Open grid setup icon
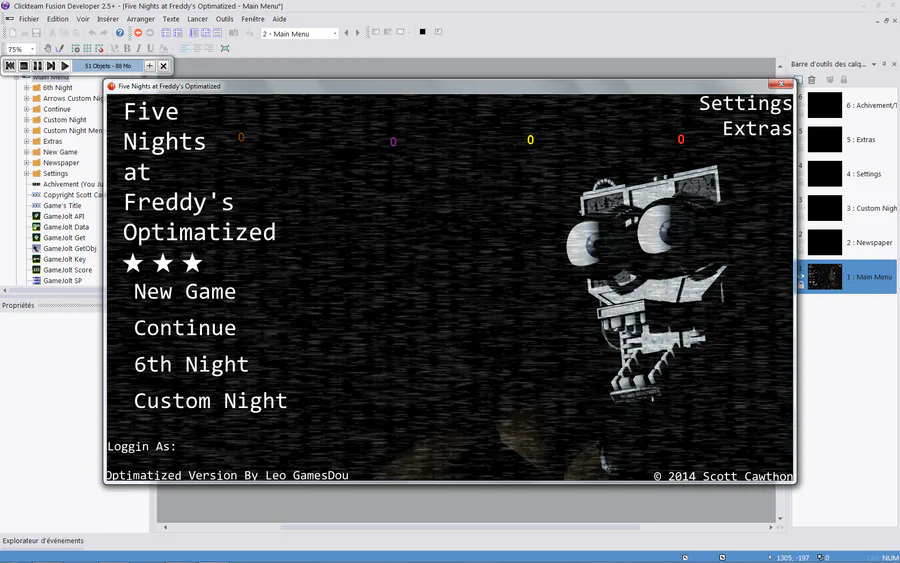900x563 pixels. [75, 48]
